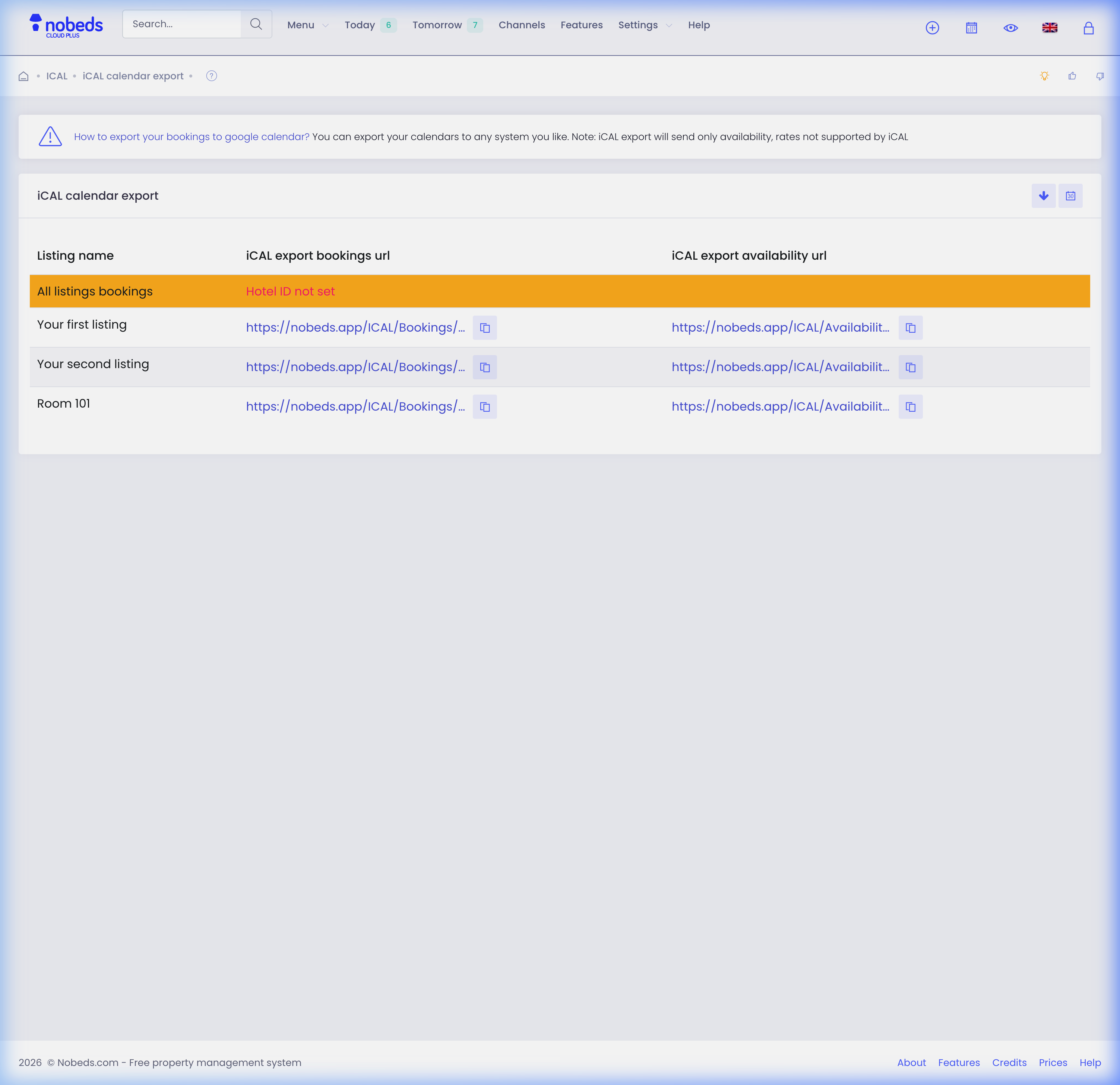Viewport: 1120px width, 1085px height.
Task: Open Your first listing availability url
Action: (781, 328)
